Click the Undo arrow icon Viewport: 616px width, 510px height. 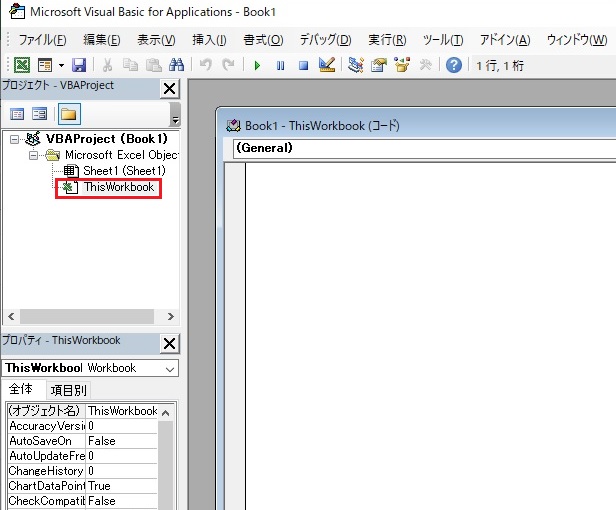(205, 64)
